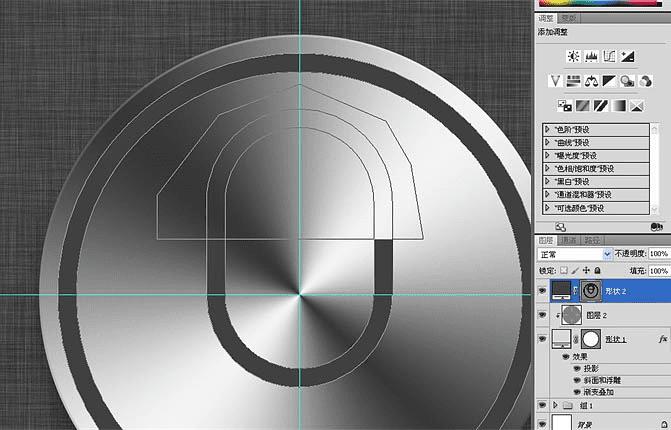Enable lock position move icon
This screenshot has height=430, width=671.
point(586,270)
